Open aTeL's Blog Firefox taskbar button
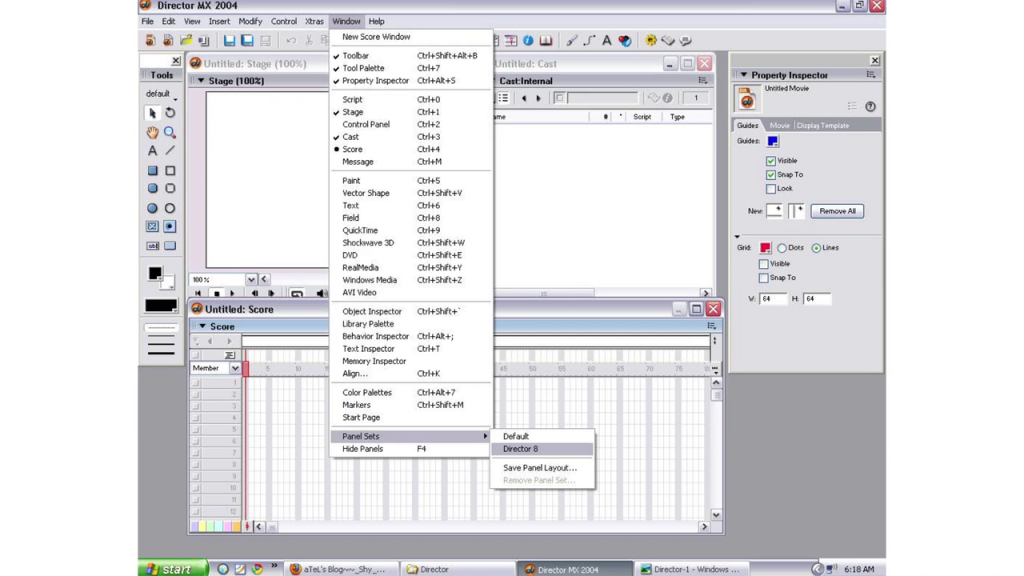The image size is (1024, 576). coord(342,569)
